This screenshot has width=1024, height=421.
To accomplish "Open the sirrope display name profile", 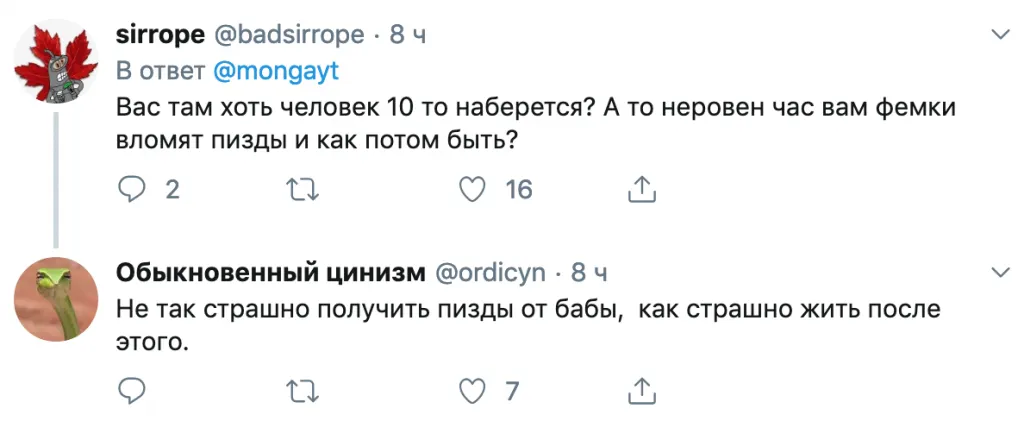I will coord(158,36).
